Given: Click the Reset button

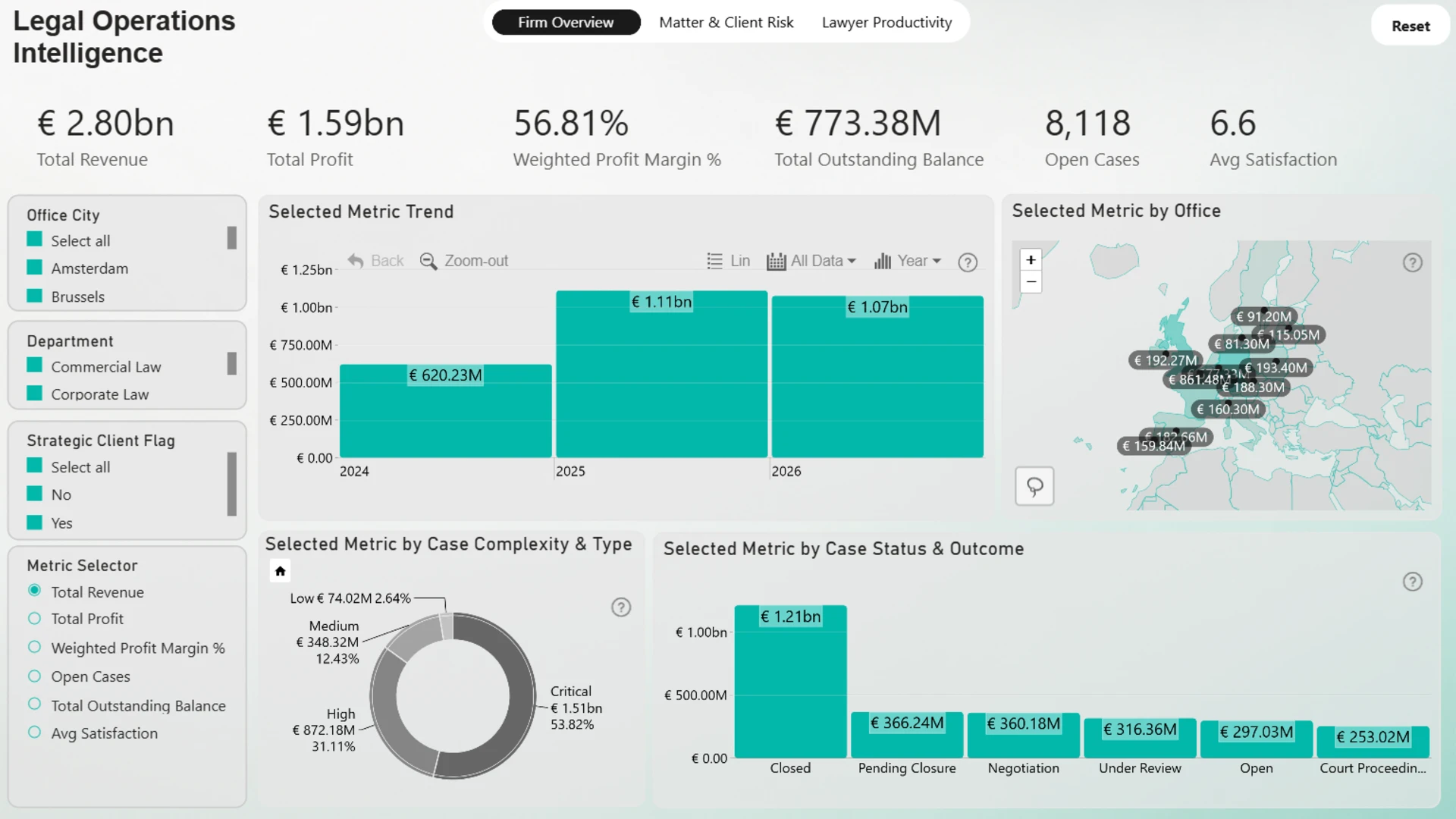Looking at the screenshot, I should pyautogui.click(x=1410, y=26).
